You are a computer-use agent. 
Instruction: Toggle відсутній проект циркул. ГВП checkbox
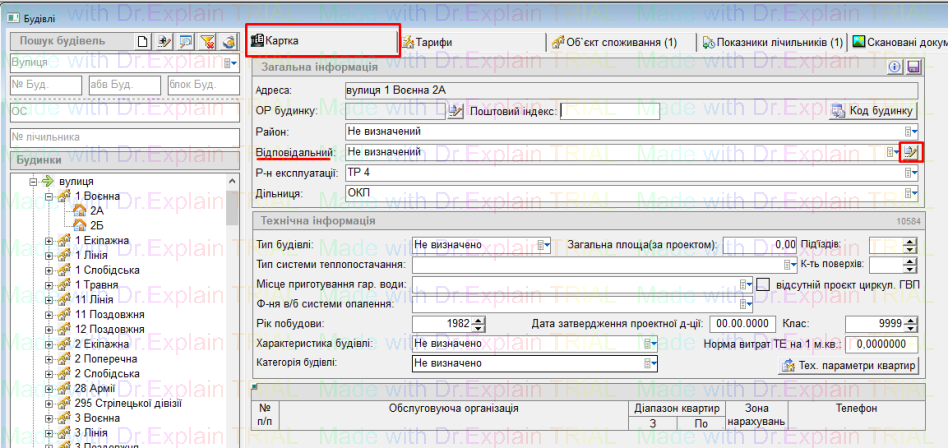[x=762, y=284]
